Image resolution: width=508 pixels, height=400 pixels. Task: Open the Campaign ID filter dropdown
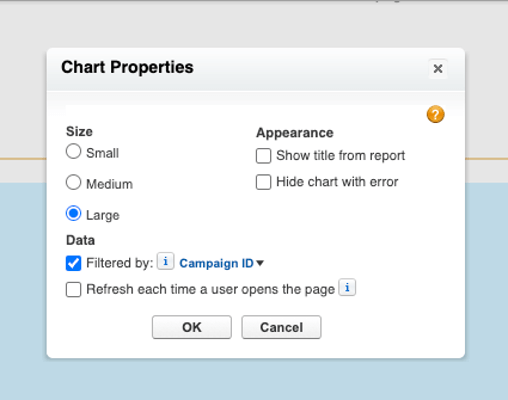221,263
